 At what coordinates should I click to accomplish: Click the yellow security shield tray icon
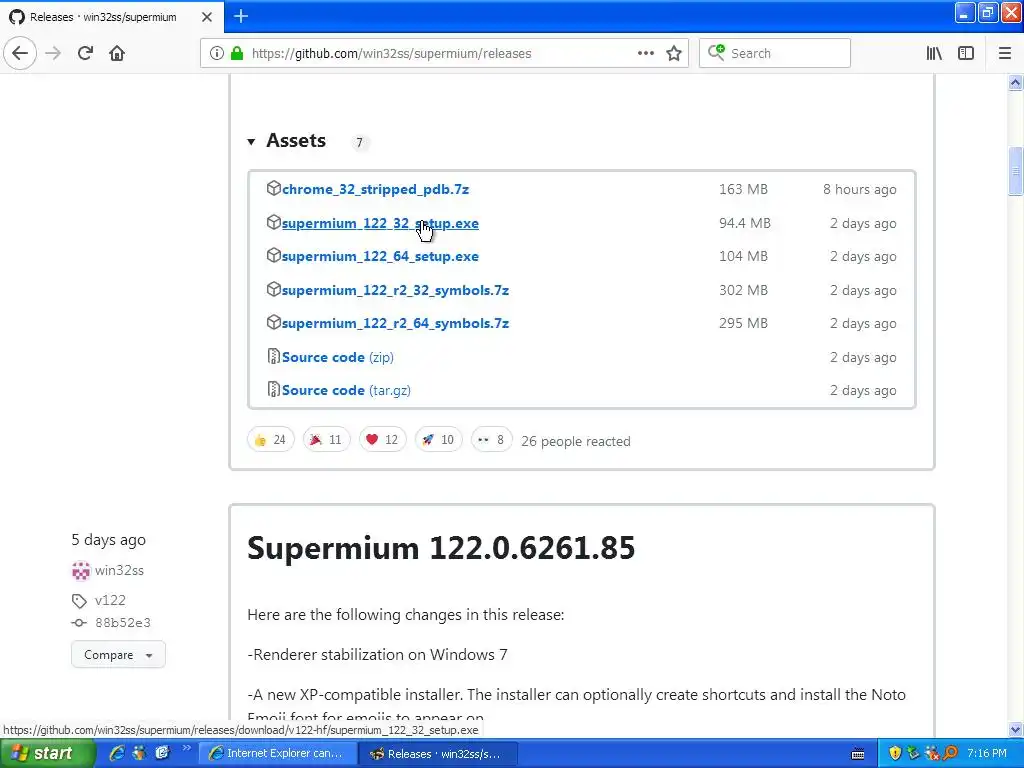click(x=895, y=754)
